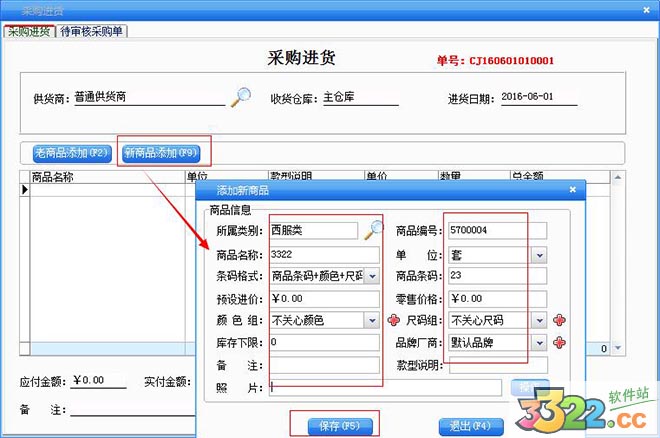660x438 pixels.
Task: Click grid scrollbar up arrow
Action: pos(618,177)
